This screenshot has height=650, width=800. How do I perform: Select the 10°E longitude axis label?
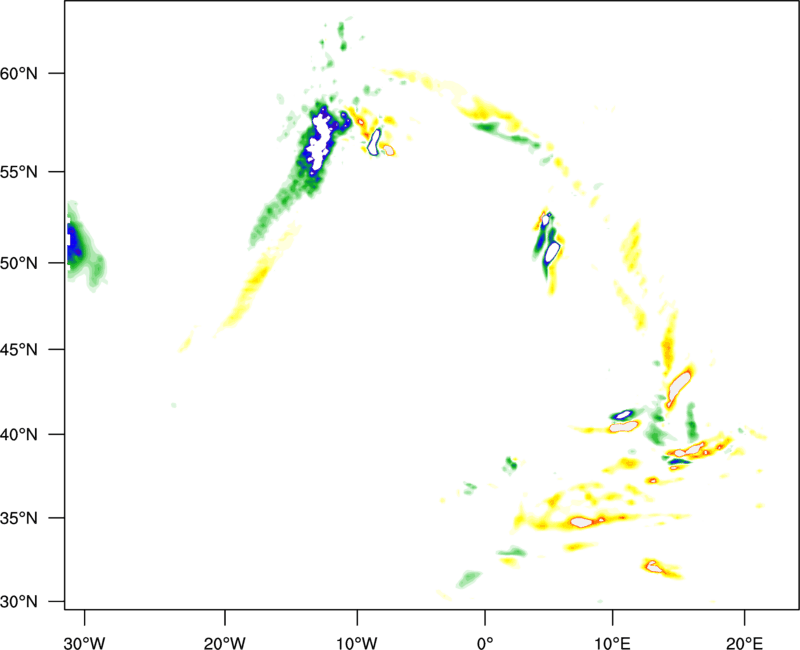(x=612, y=643)
